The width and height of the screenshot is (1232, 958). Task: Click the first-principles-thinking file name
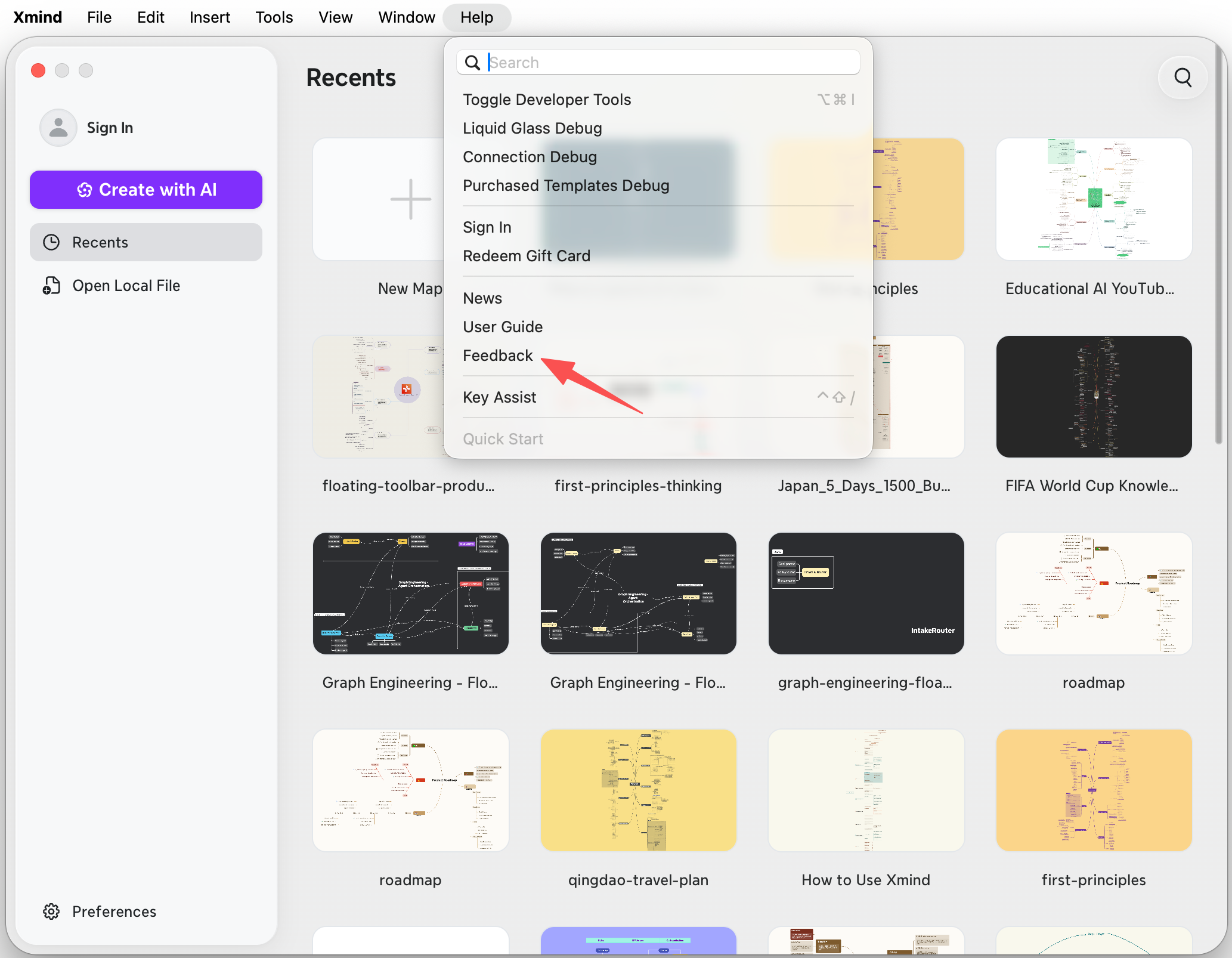click(x=639, y=486)
